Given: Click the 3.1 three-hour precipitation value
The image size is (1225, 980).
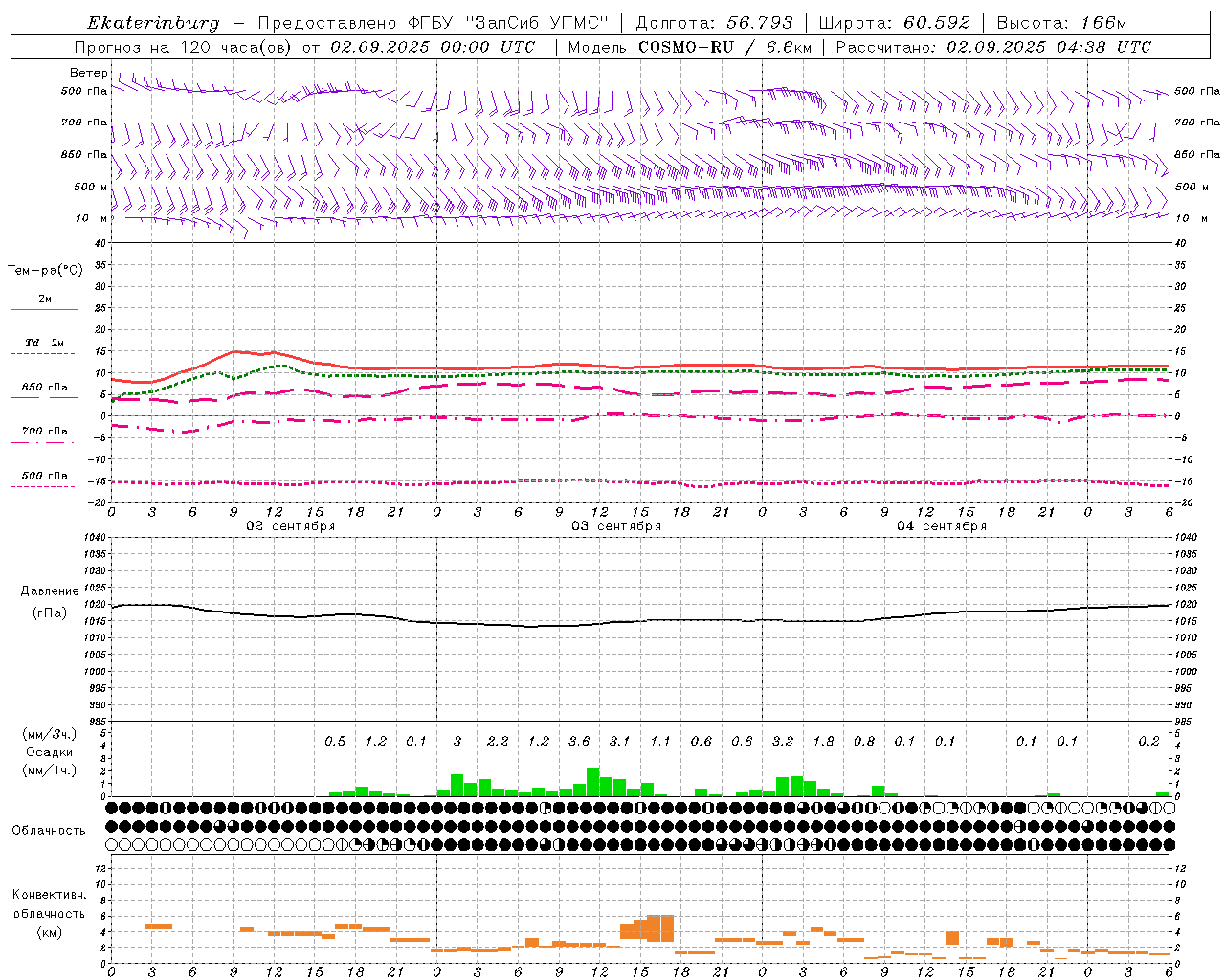Looking at the screenshot, I should (x=619, y=741).
